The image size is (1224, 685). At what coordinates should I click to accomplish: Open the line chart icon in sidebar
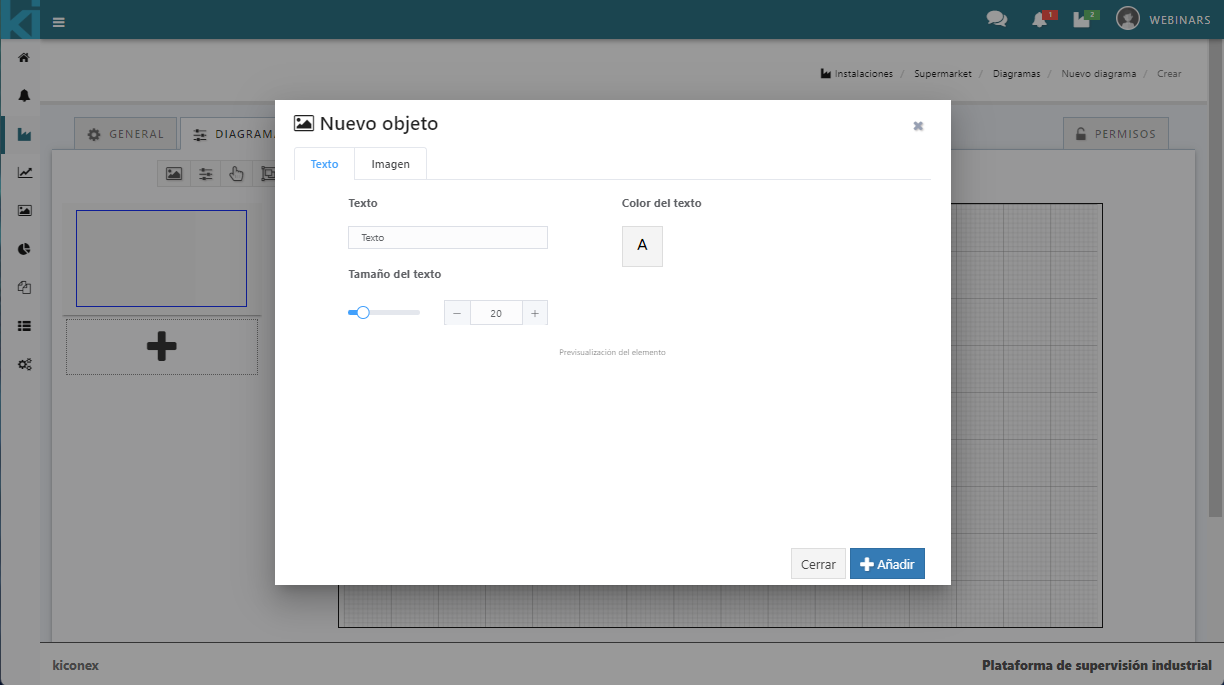24,172
